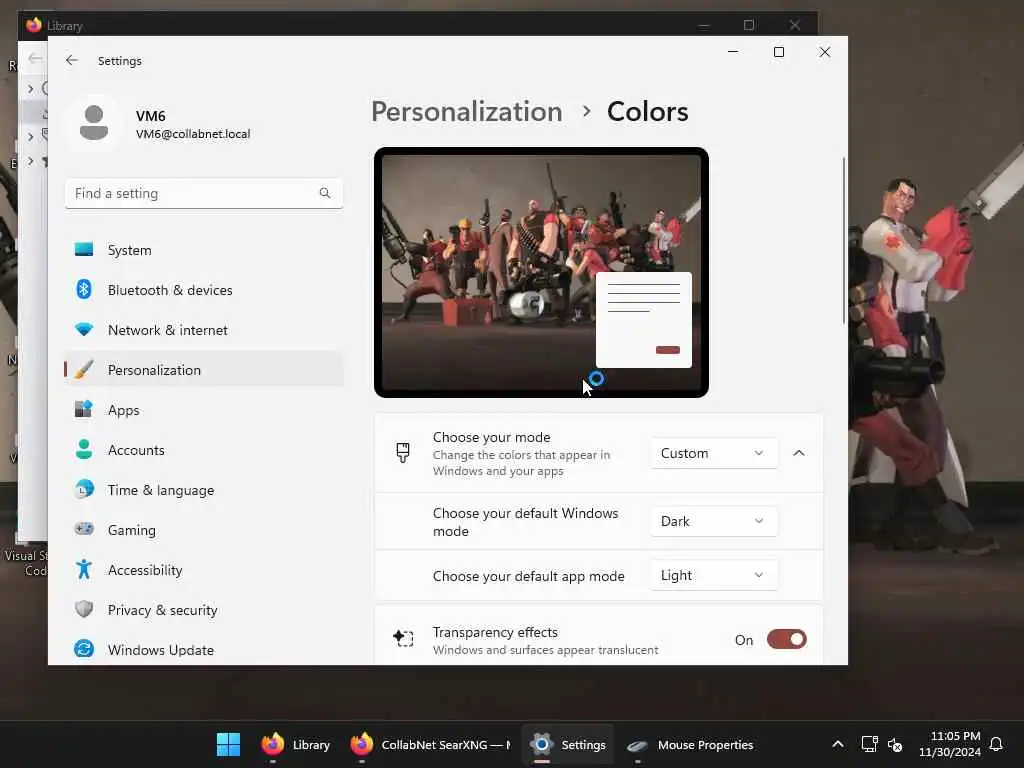Open Bluetooth & devices settings
Screen dimensions: 1024x768
204,289
